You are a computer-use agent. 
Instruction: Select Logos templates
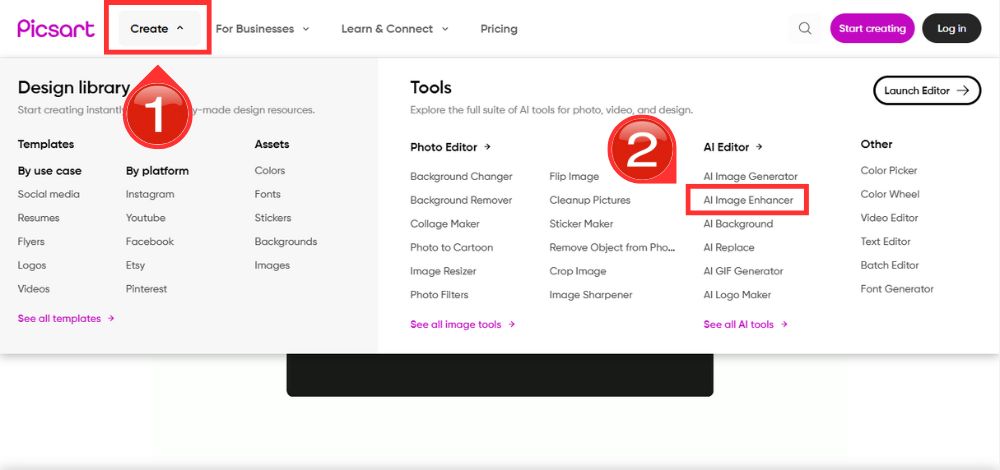[32, 265]
